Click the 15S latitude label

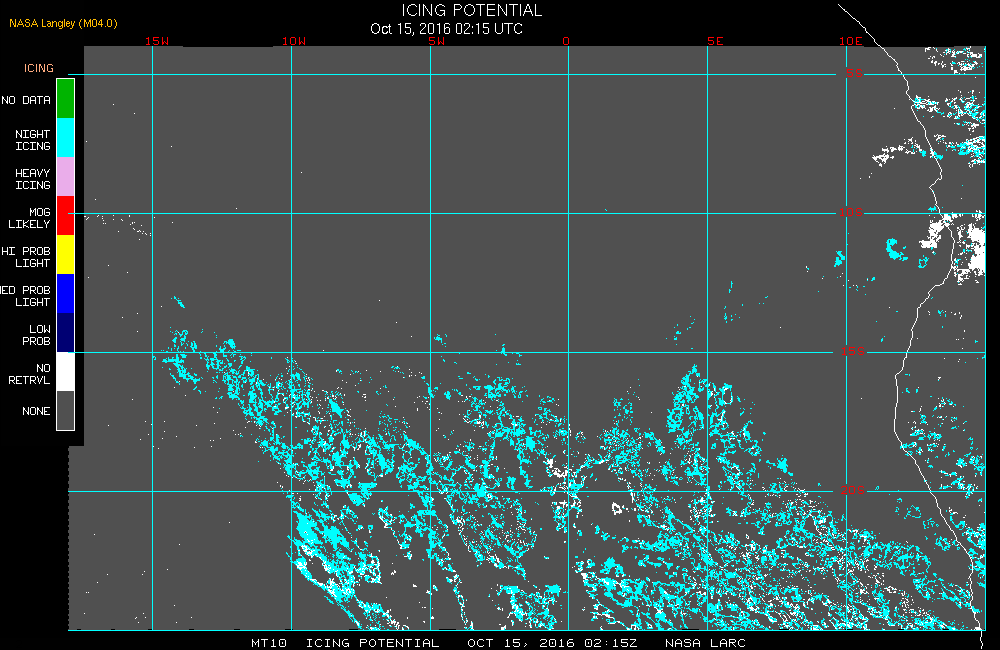(853, 351)
